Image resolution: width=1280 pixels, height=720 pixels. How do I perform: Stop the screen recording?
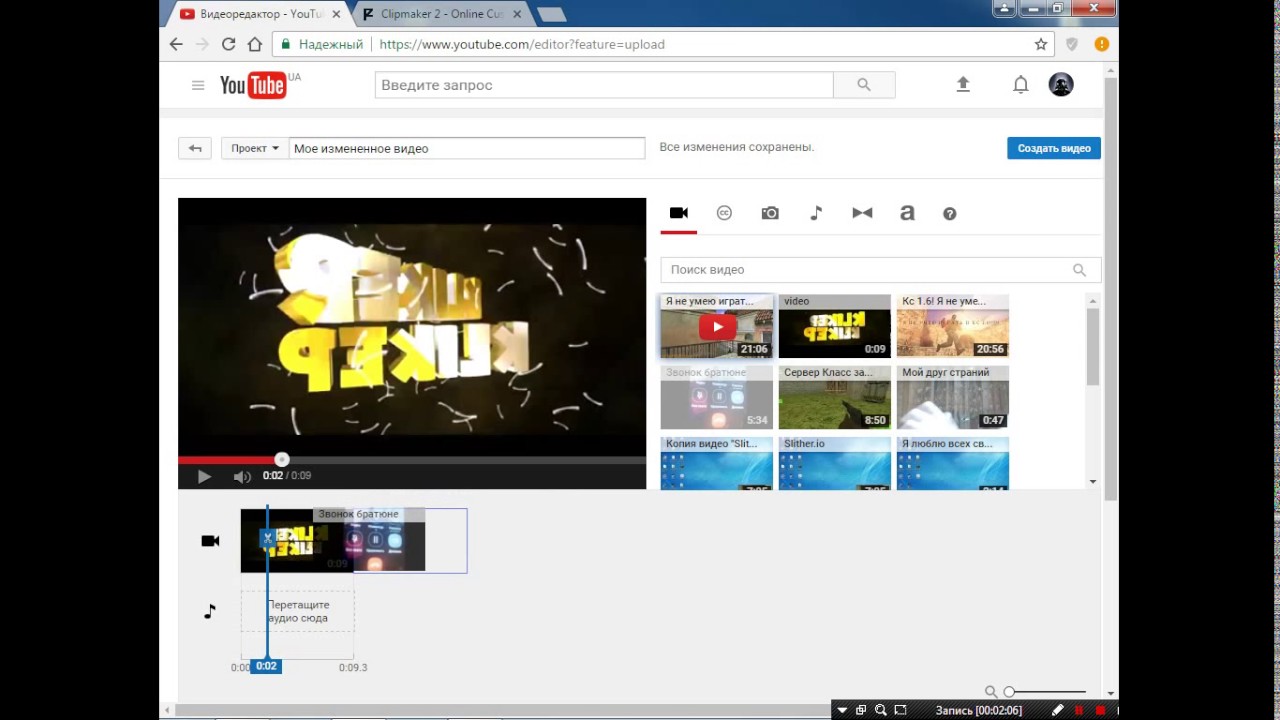[1100, 710]
